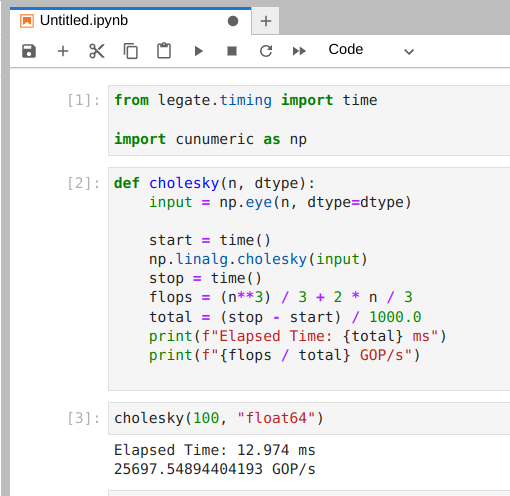This screenshot has width=510, height=496.
Task: Click the 'flops = (n**3) / 3' line
Action: [x=281, y=297]
